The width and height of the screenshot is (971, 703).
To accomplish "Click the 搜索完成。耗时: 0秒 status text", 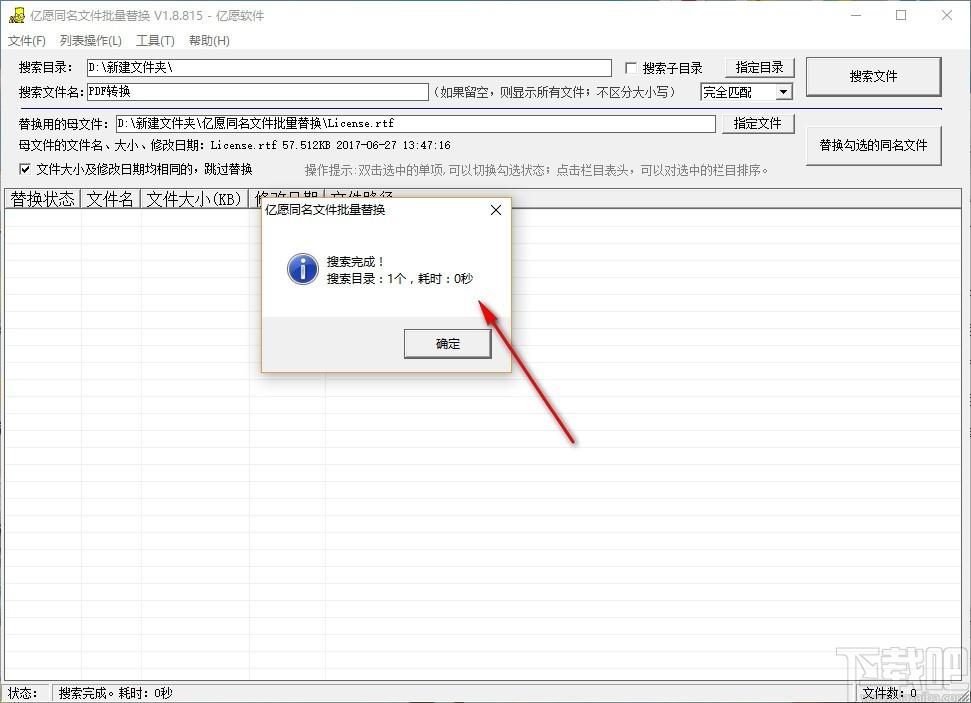I will (116, 693).
